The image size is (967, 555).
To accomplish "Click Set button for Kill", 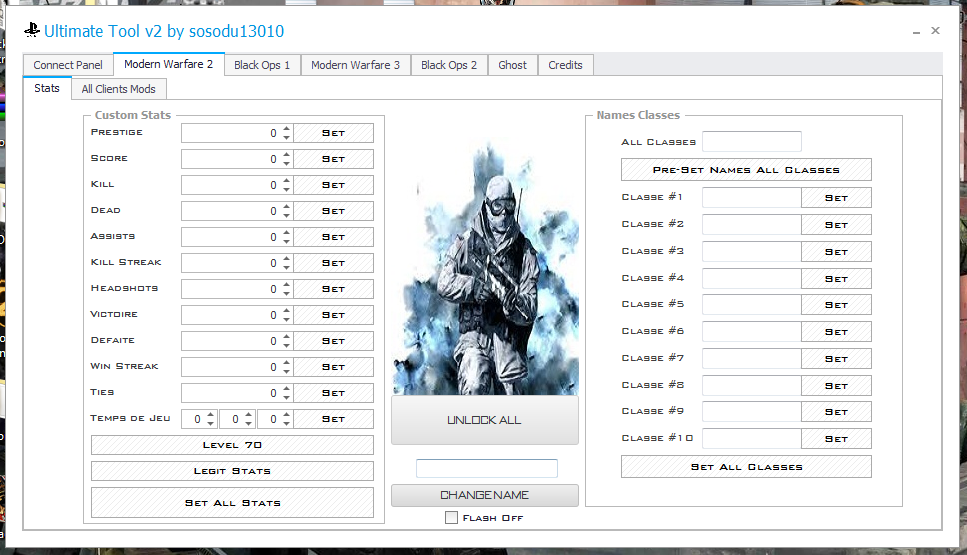I will click(x=333, y=185).
